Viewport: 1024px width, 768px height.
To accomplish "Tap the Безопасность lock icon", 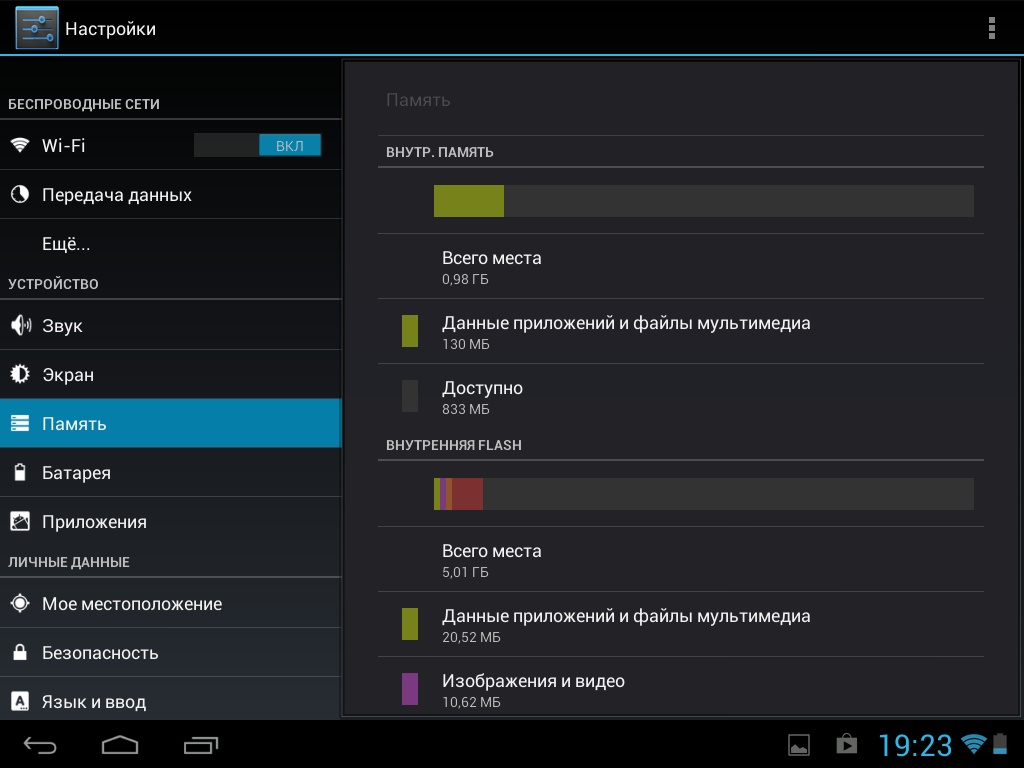I will coord(20,653).
